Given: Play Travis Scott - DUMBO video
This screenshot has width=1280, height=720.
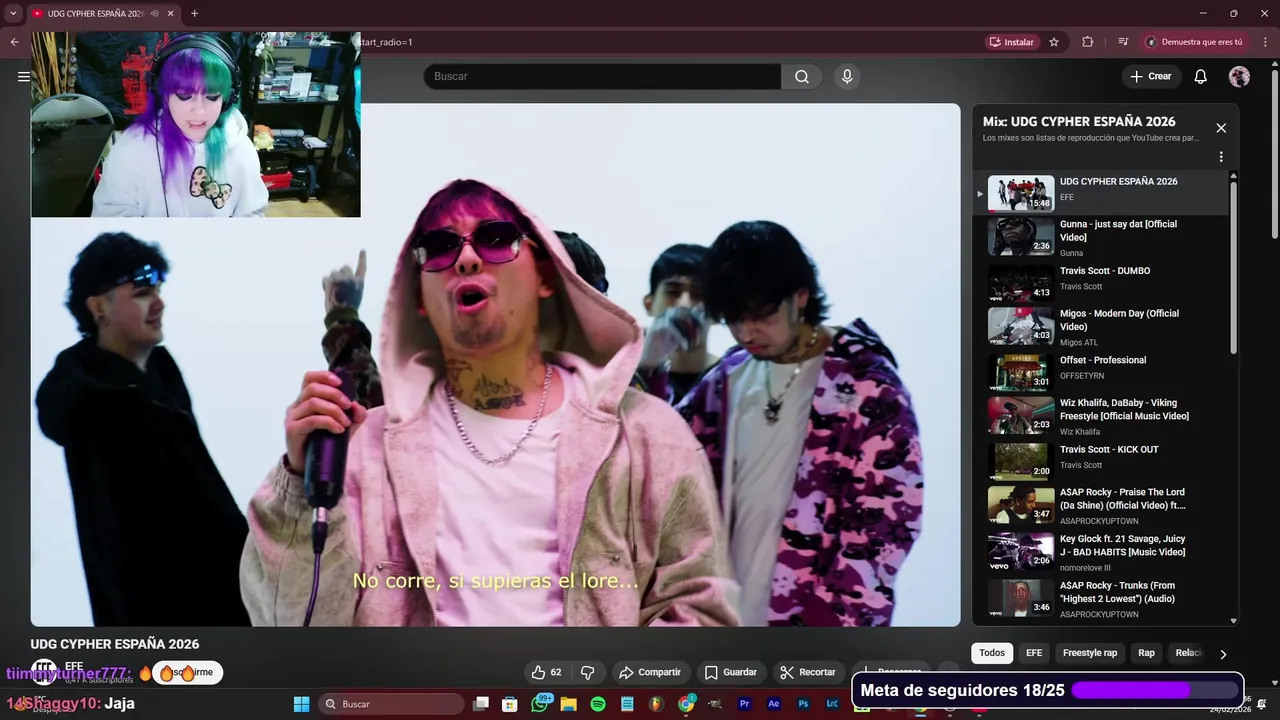Looking at the screenshot, I should (1100, 282).
